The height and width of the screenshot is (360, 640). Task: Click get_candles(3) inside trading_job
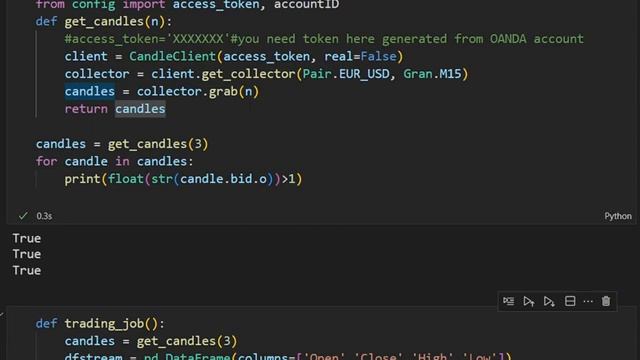click(187, 341)
